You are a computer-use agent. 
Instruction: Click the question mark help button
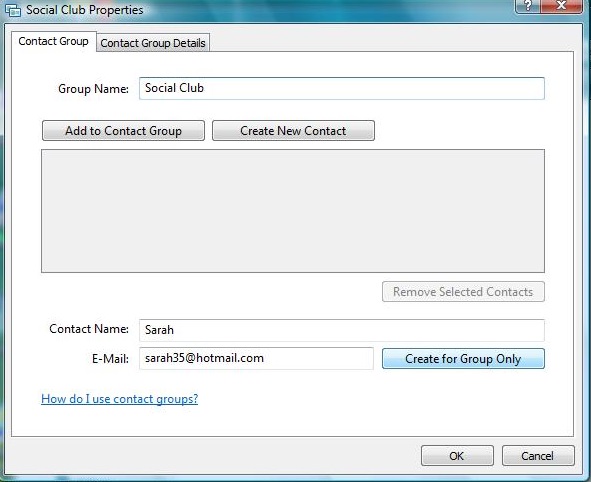(527, 6)
